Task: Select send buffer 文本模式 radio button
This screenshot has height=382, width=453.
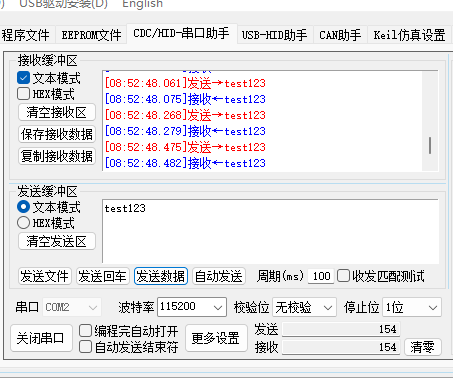Action: (x=23, y=207)
